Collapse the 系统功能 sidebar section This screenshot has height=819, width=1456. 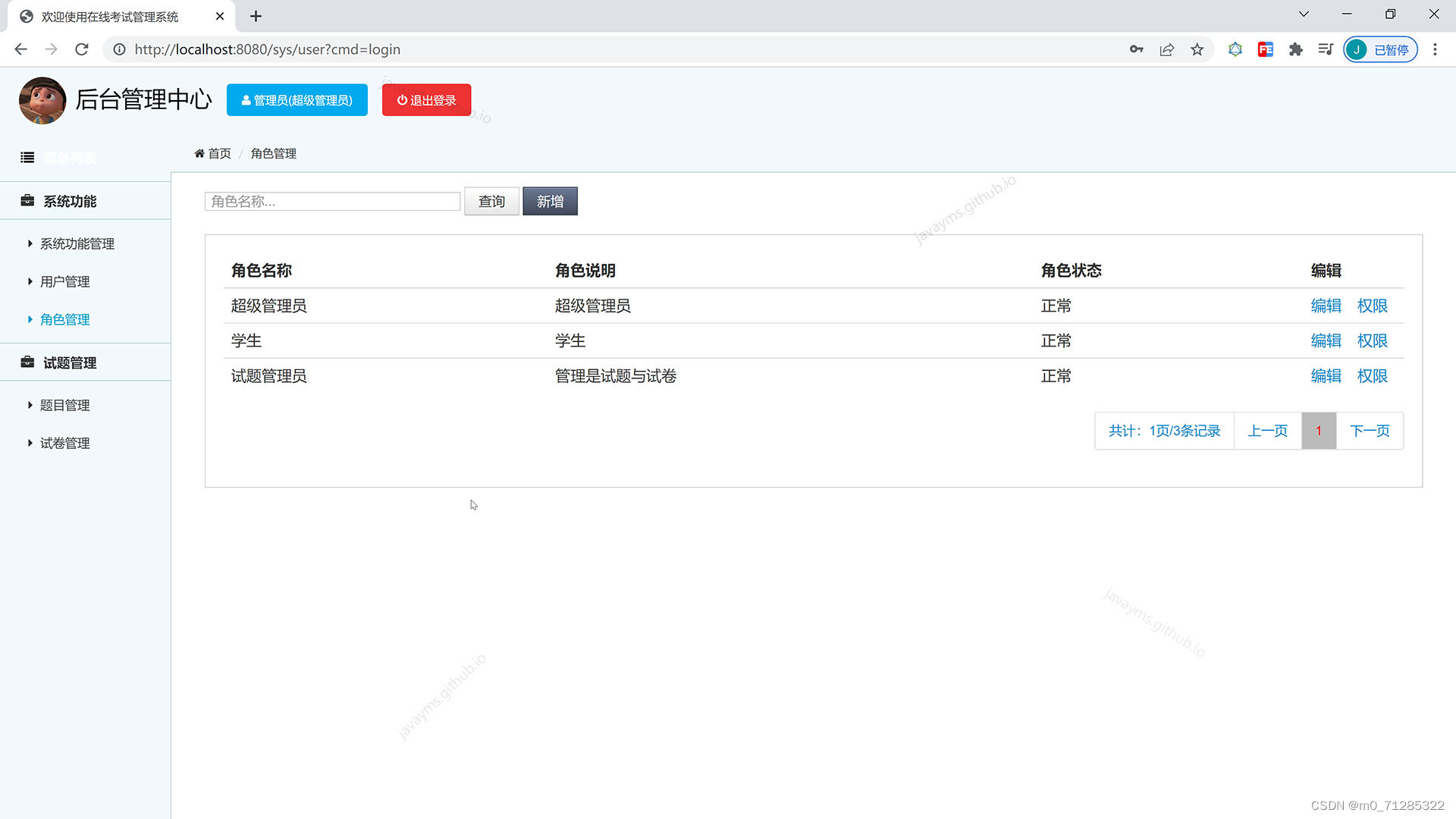pos(69,201)
